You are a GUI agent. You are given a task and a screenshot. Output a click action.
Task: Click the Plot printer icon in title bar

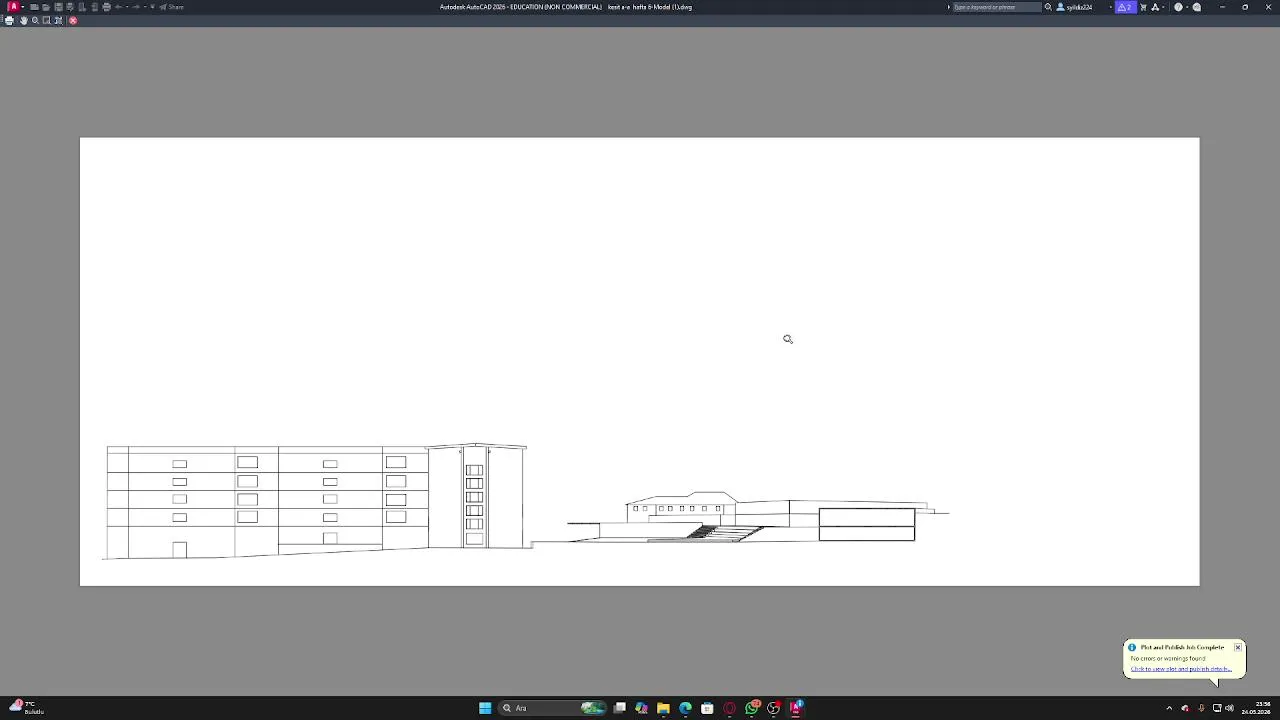[x=106, y=7]
